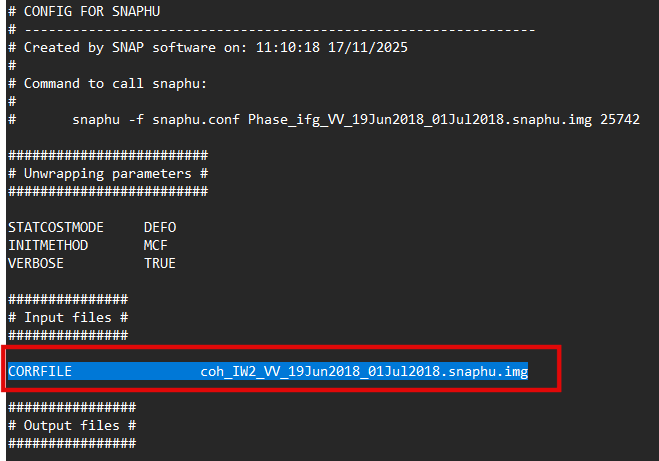Click the VERBOSE parameter name
Viewport: 659px width, 461px height.
[36, 263]
